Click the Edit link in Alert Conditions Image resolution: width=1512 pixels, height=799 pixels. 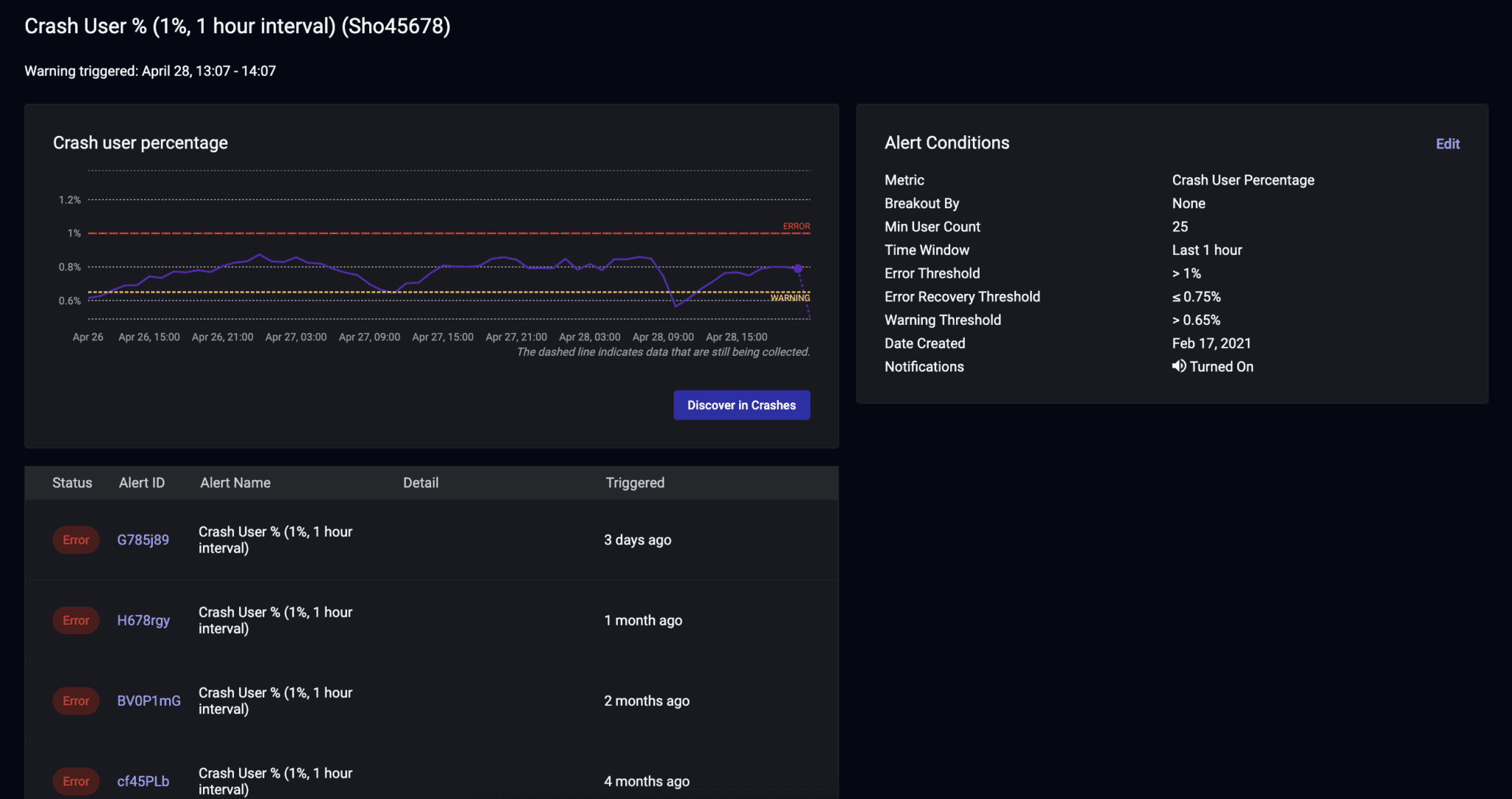pos(1446,143)
